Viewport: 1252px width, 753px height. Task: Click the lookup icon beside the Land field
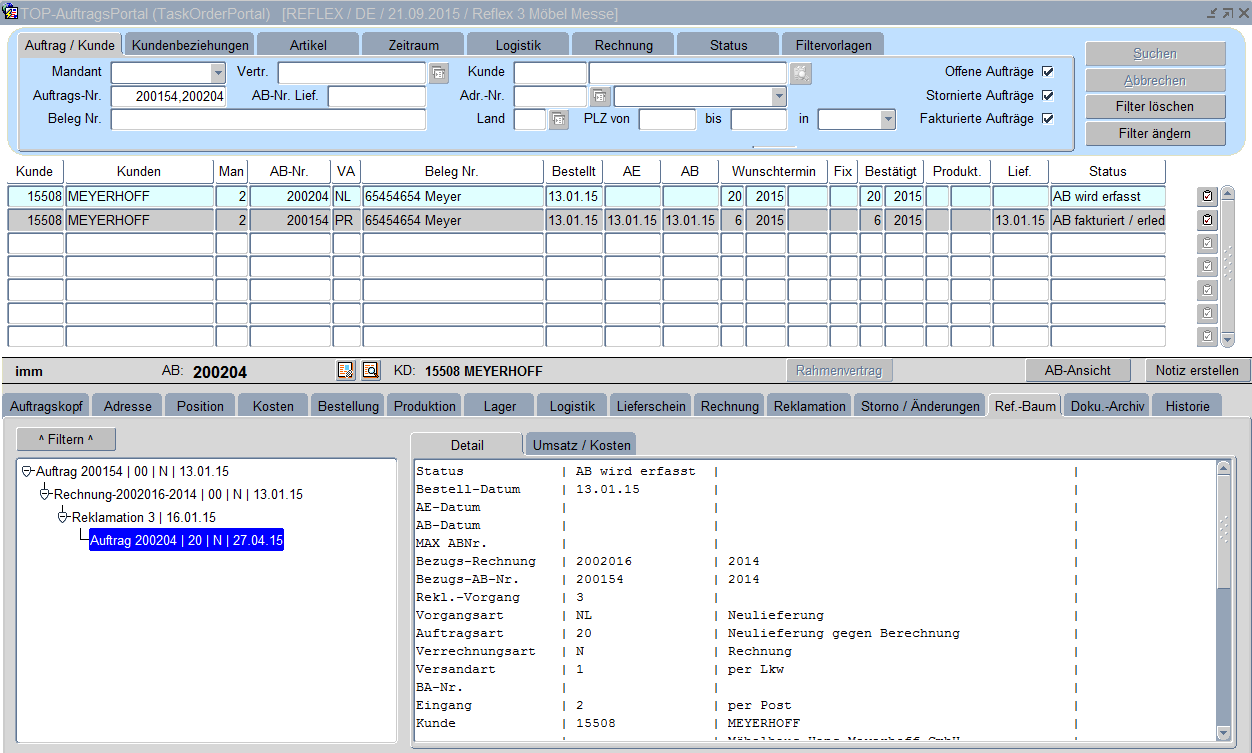(x=558, y=120)
